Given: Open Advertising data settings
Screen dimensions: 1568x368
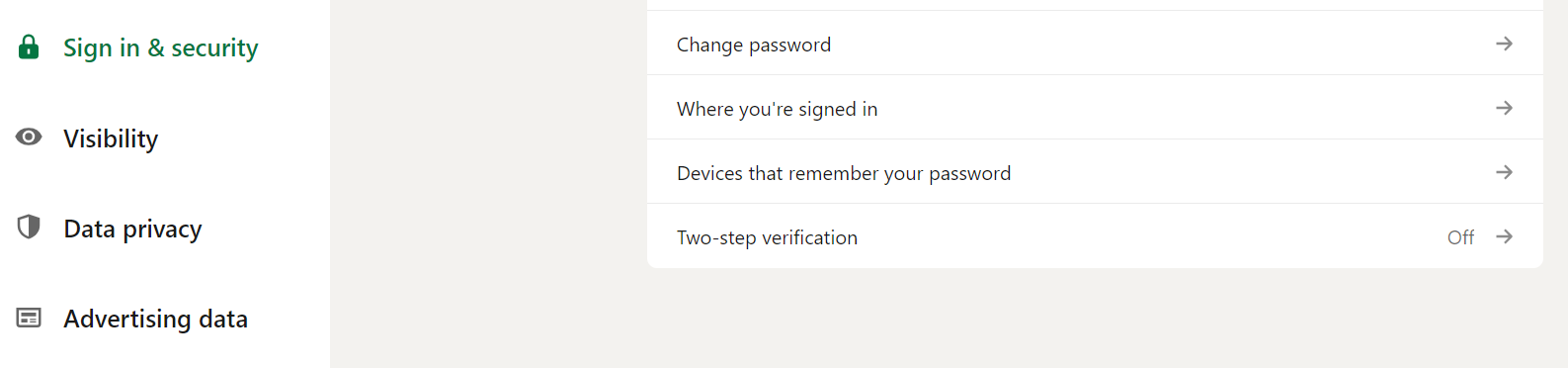Looking at the screenshot, I should [155, 319].
